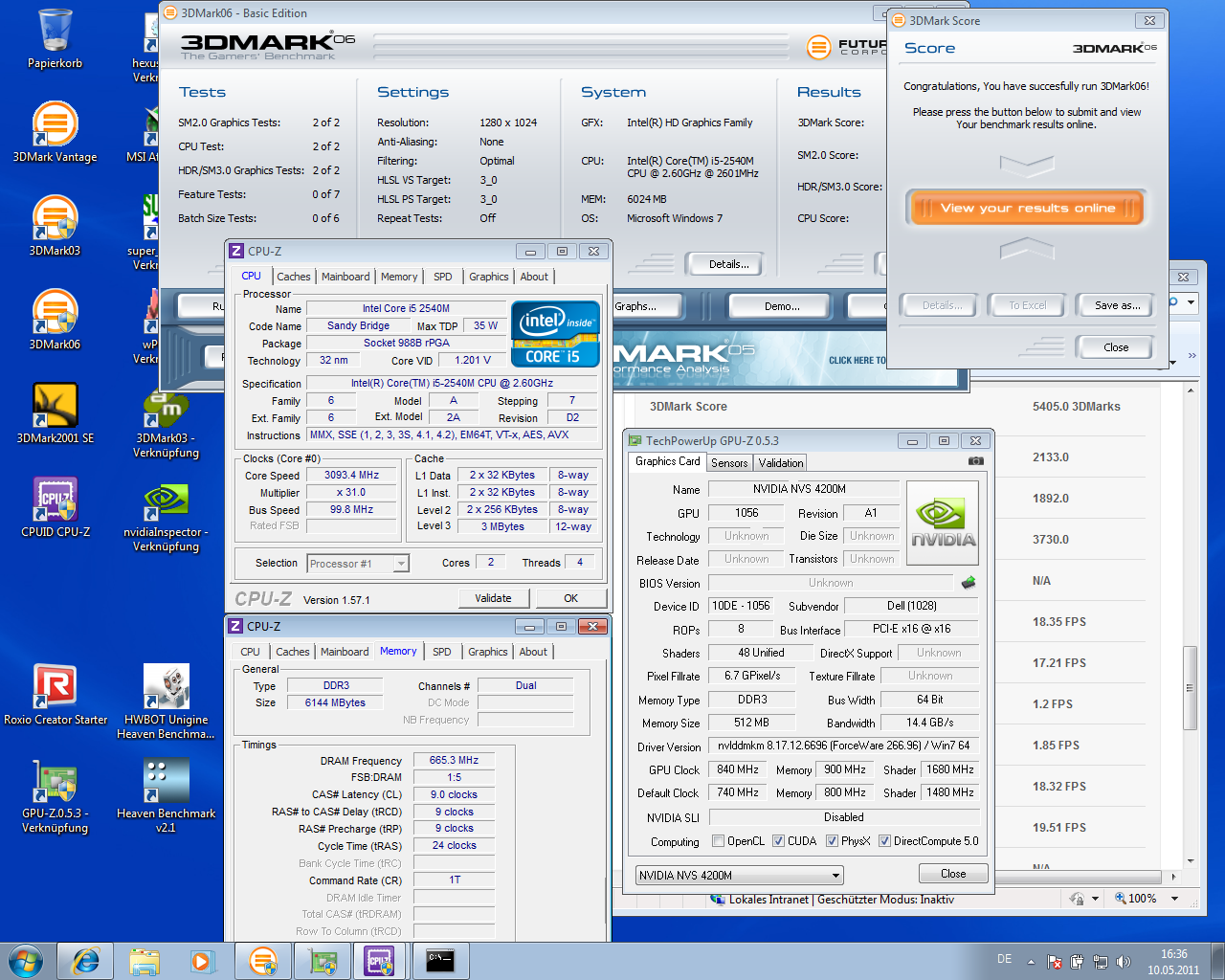Click the Demo... button in 3DMark06

782,306
